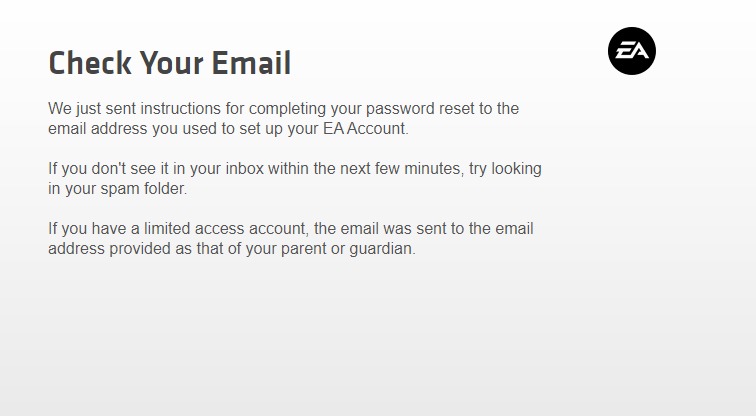
Task: Click the round black EA logo
Action: coord(632,51)
